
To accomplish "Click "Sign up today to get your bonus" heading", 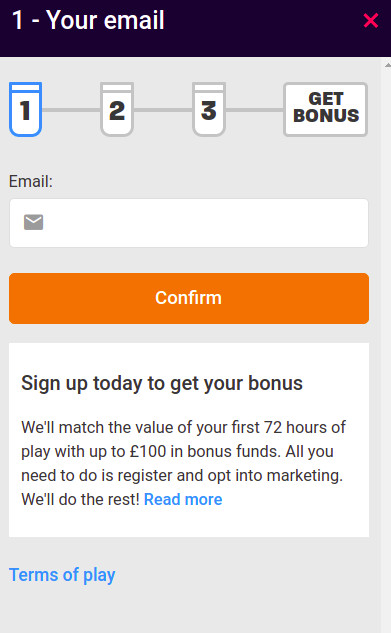I will point(162,383).
